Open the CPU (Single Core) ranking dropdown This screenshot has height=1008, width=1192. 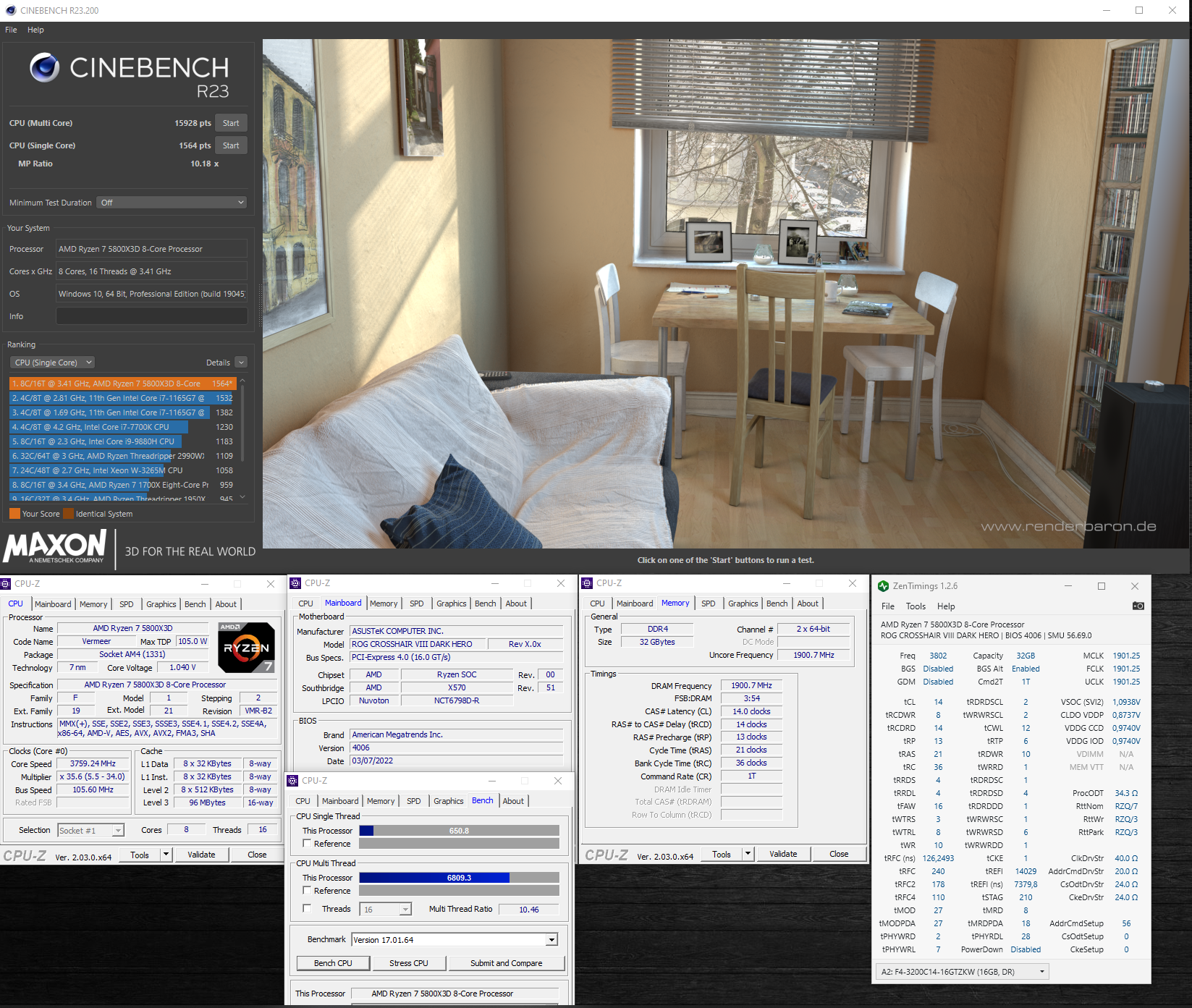[x=52, y=363]
